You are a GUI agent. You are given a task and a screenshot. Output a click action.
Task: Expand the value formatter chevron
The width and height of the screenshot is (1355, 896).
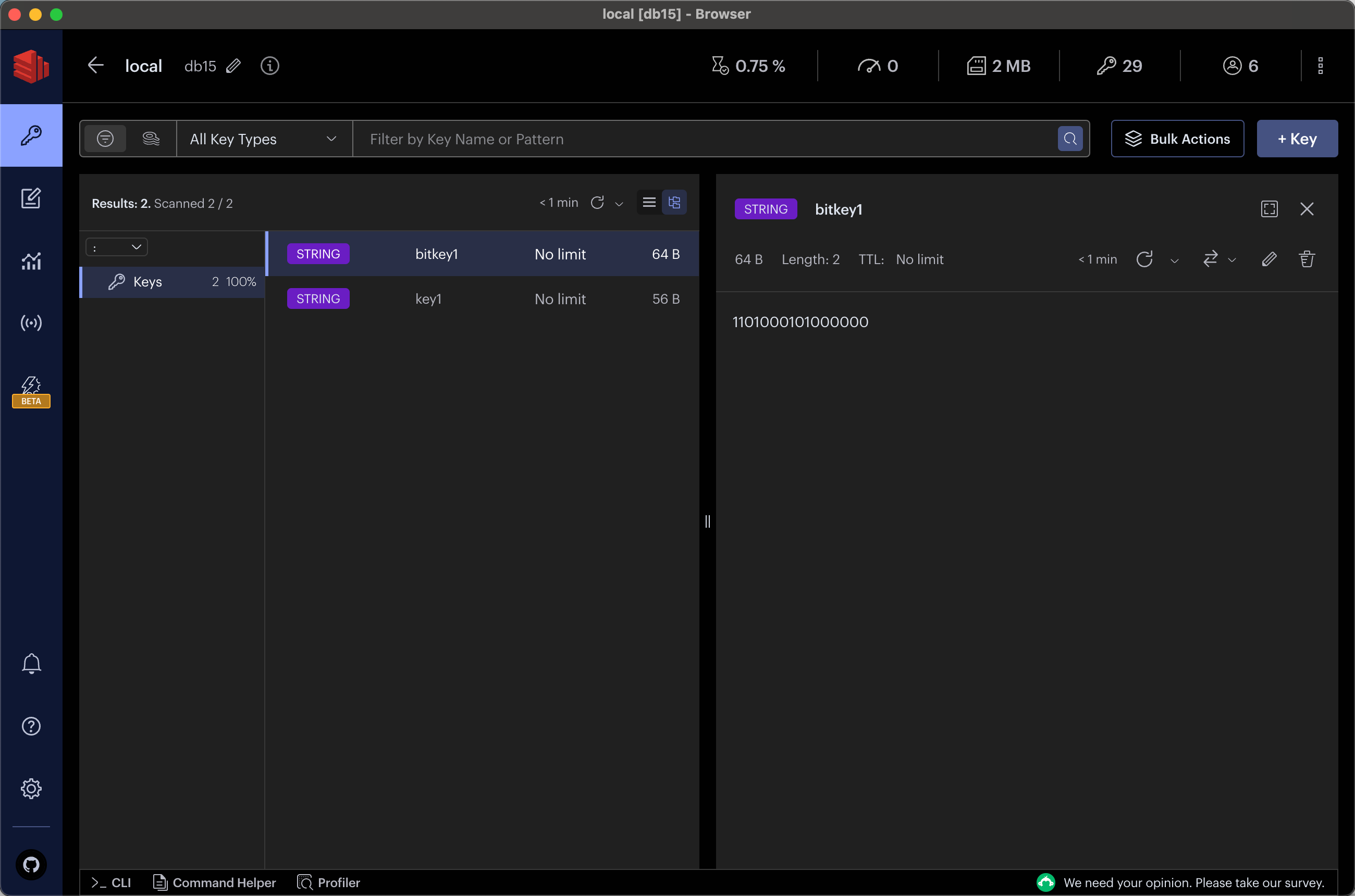point(1232,261)
